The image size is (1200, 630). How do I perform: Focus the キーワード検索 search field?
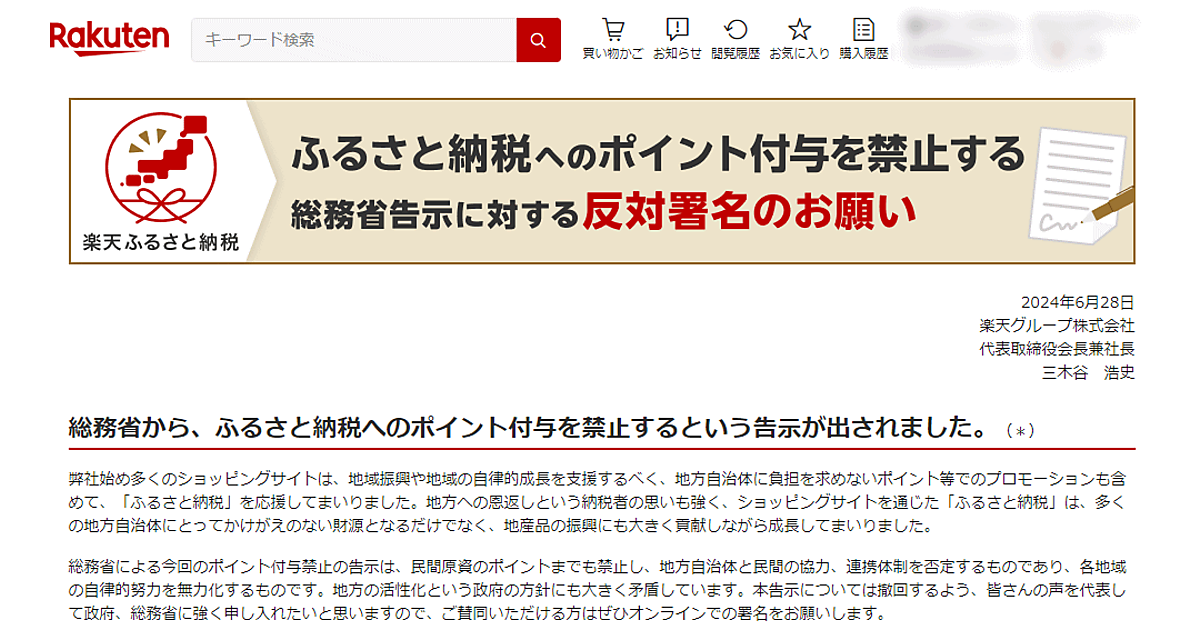pyautogui.click(x=354, y=40)
